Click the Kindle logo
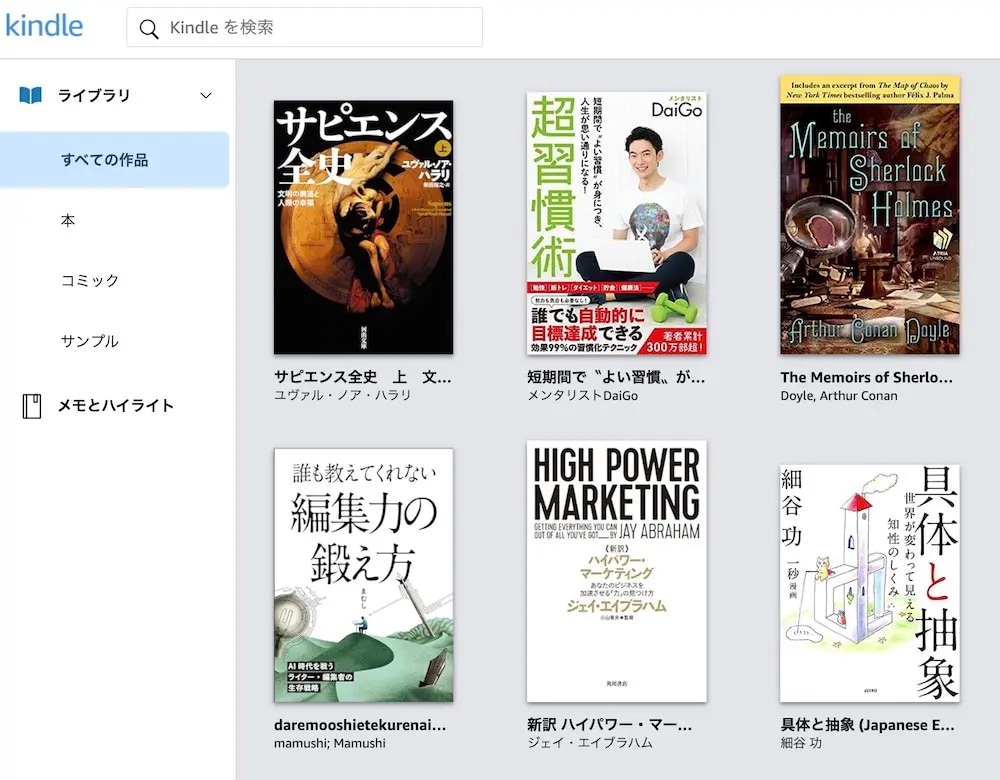1000x780 pixels. coord(44,25)
